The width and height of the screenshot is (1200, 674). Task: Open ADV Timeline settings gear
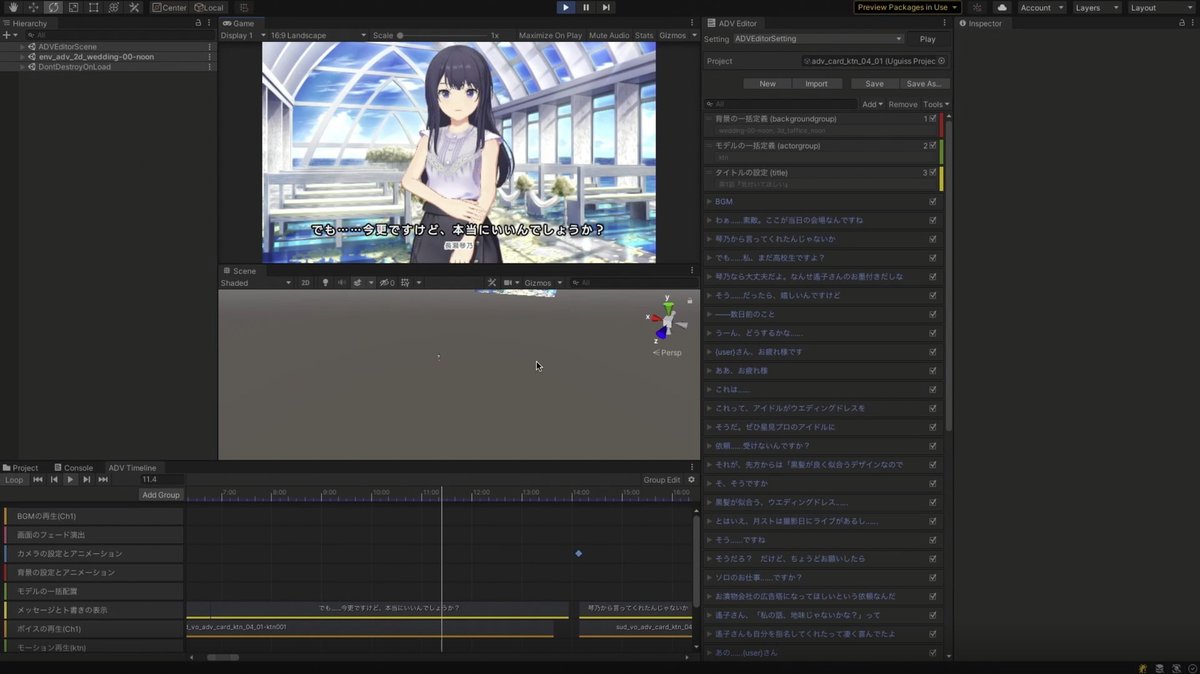(691, 480)
